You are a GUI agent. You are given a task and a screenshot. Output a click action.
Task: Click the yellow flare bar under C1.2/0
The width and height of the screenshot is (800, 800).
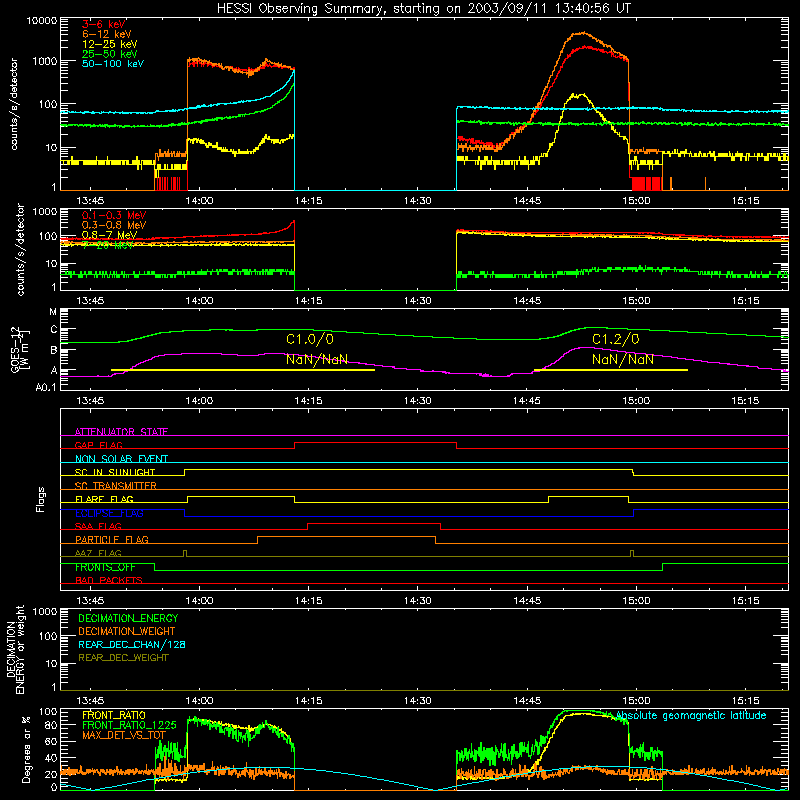611,370
